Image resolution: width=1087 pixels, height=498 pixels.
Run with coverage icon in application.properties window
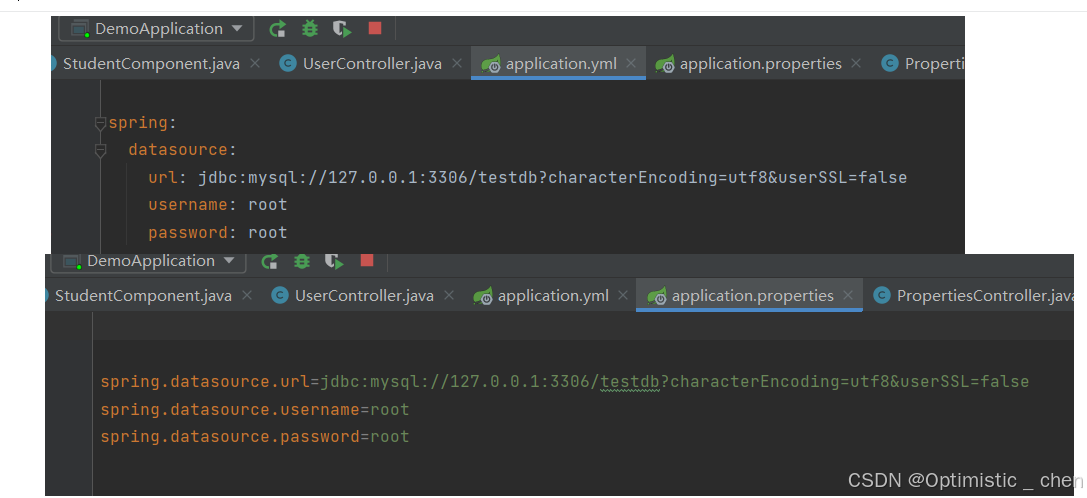(x=334, y=261)
